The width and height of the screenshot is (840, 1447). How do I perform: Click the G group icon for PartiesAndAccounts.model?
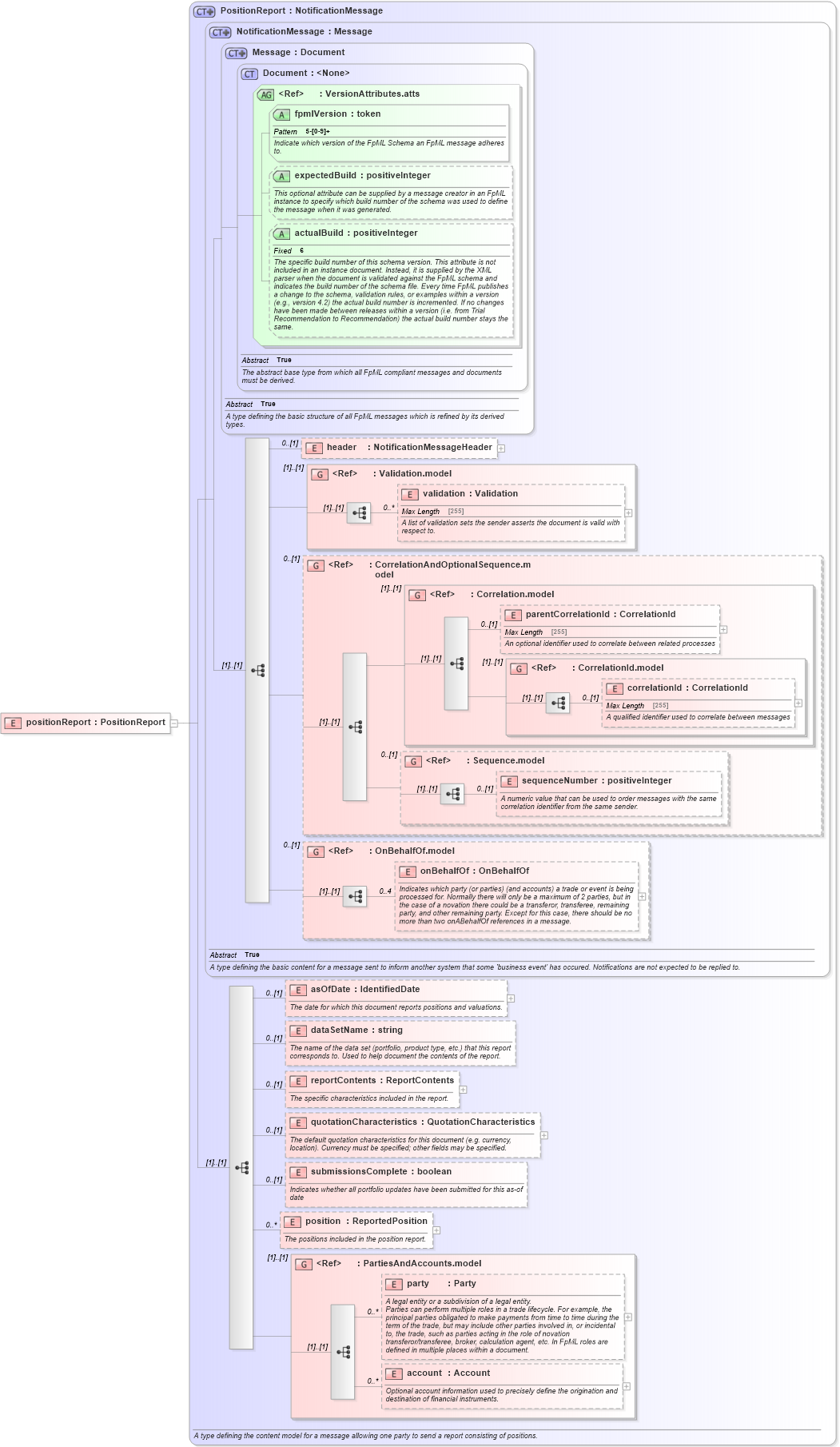pyautogui.click(x=304, y=1264)
